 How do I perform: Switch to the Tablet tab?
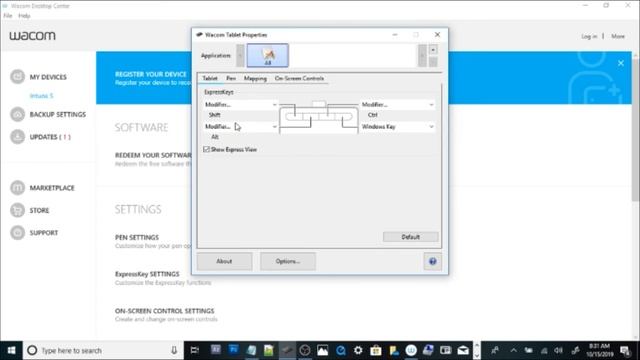(x=210, y=78)
